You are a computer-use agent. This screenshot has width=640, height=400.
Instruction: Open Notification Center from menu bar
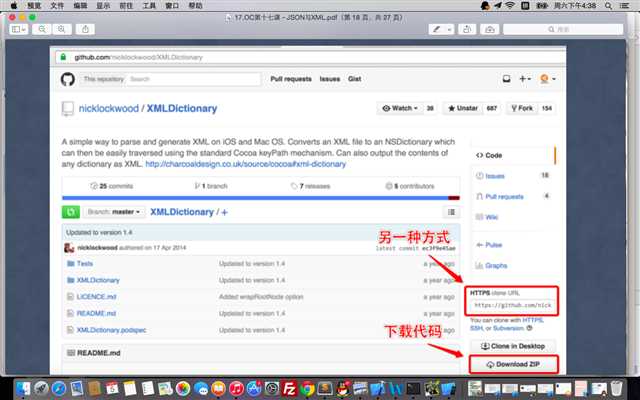pyautogui.click(x=624, y=6)
